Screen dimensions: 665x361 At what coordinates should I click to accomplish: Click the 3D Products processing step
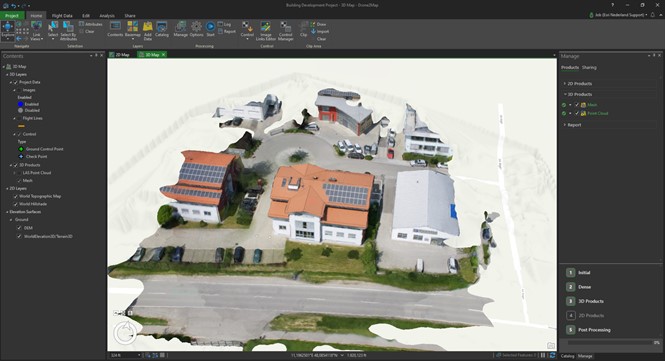585,301
